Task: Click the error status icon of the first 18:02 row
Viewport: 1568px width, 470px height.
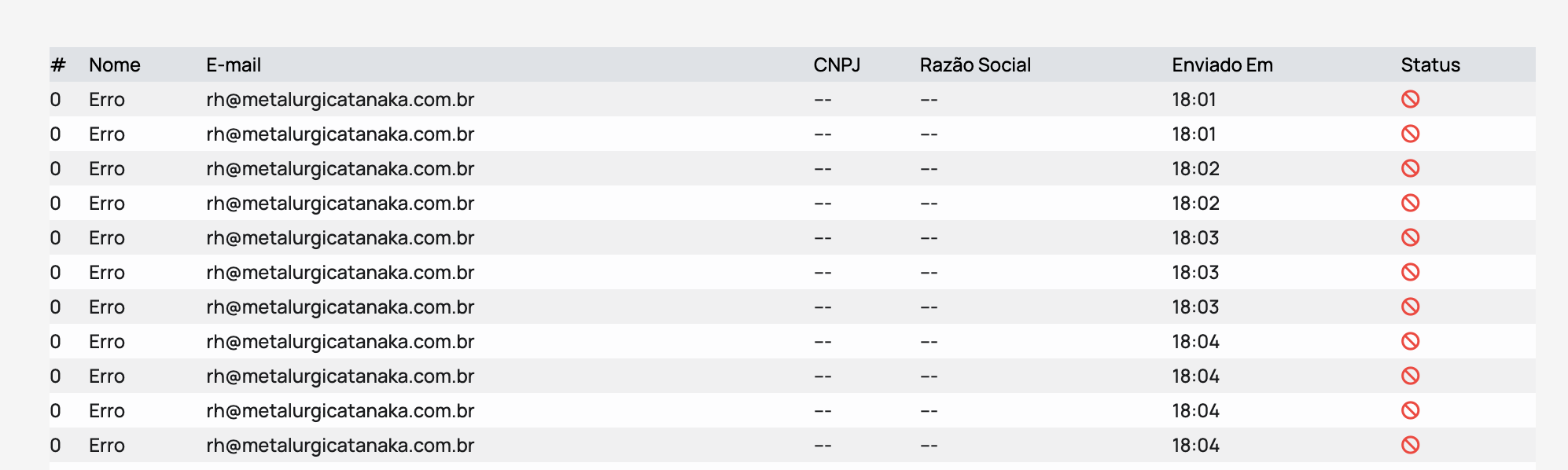Action: pos(1410,168)
